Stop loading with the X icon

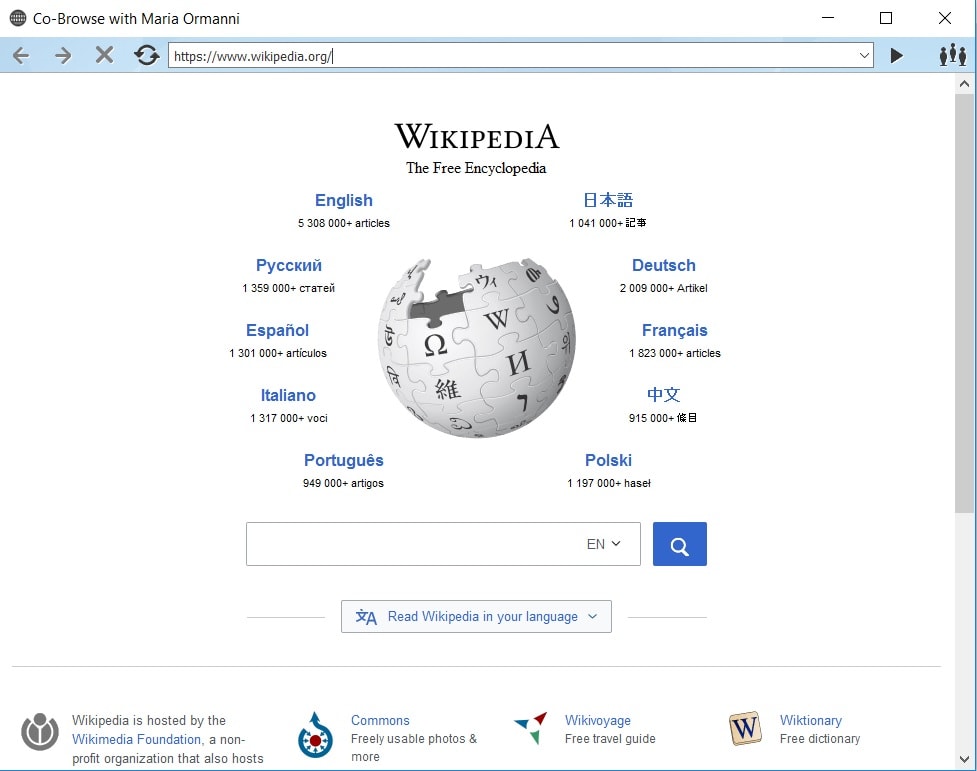104,55
